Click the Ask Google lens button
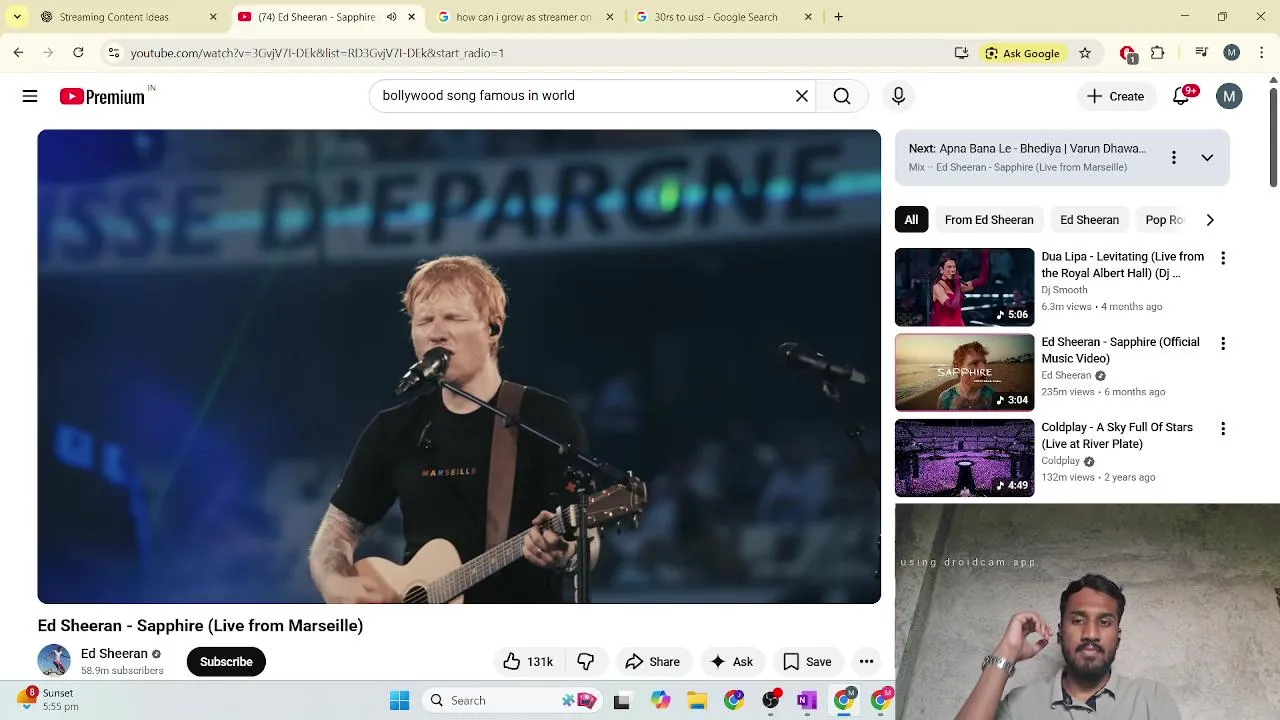Image resolution: width=1280 pixels, height=720 pixels. (1022, 53)
